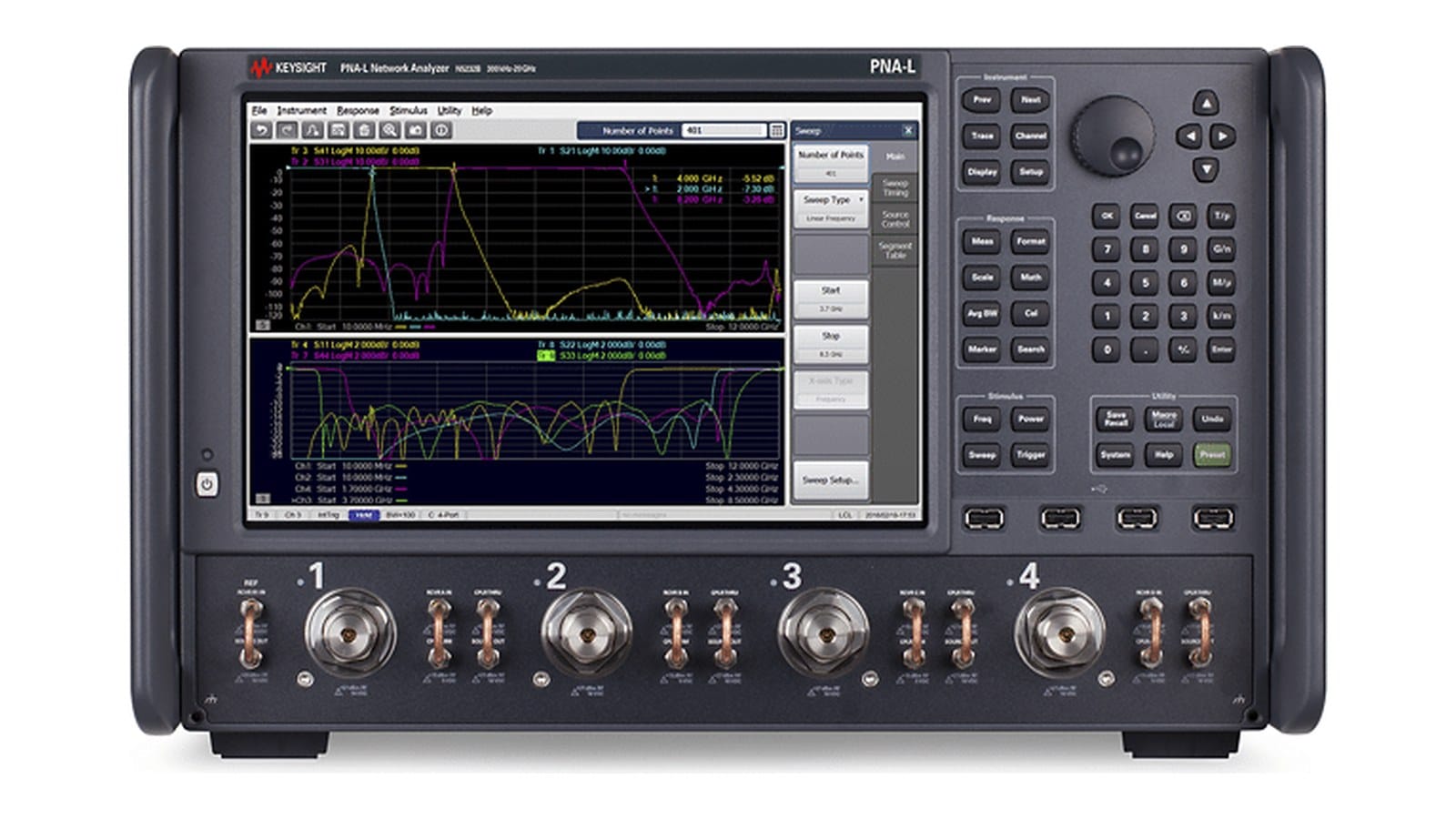
Task: Hit the Enter key on the keypad
Action: pos(1221,349)
